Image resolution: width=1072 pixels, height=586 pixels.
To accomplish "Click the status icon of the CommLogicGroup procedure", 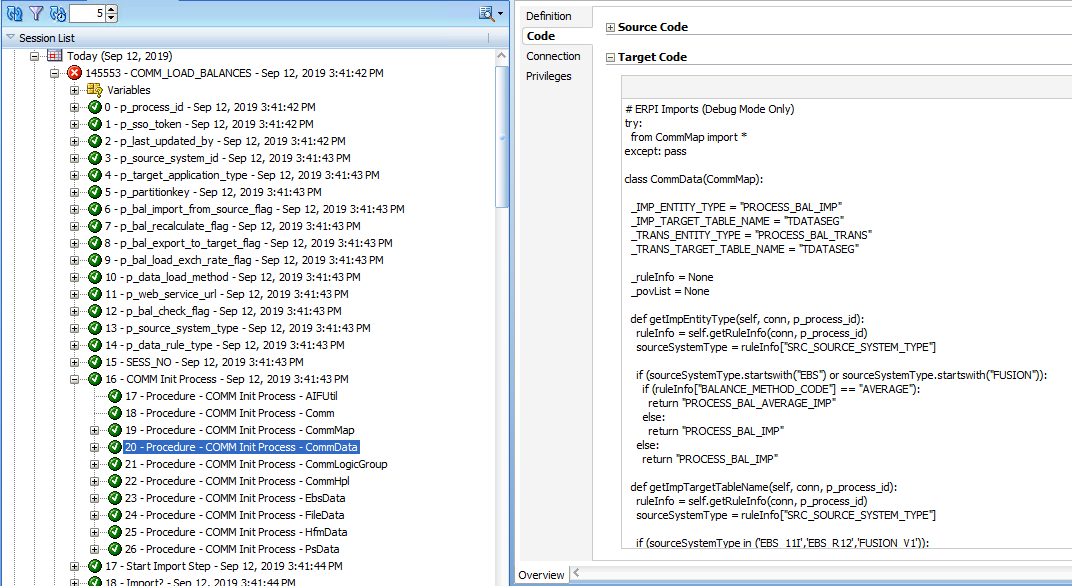I will [115, 464].
